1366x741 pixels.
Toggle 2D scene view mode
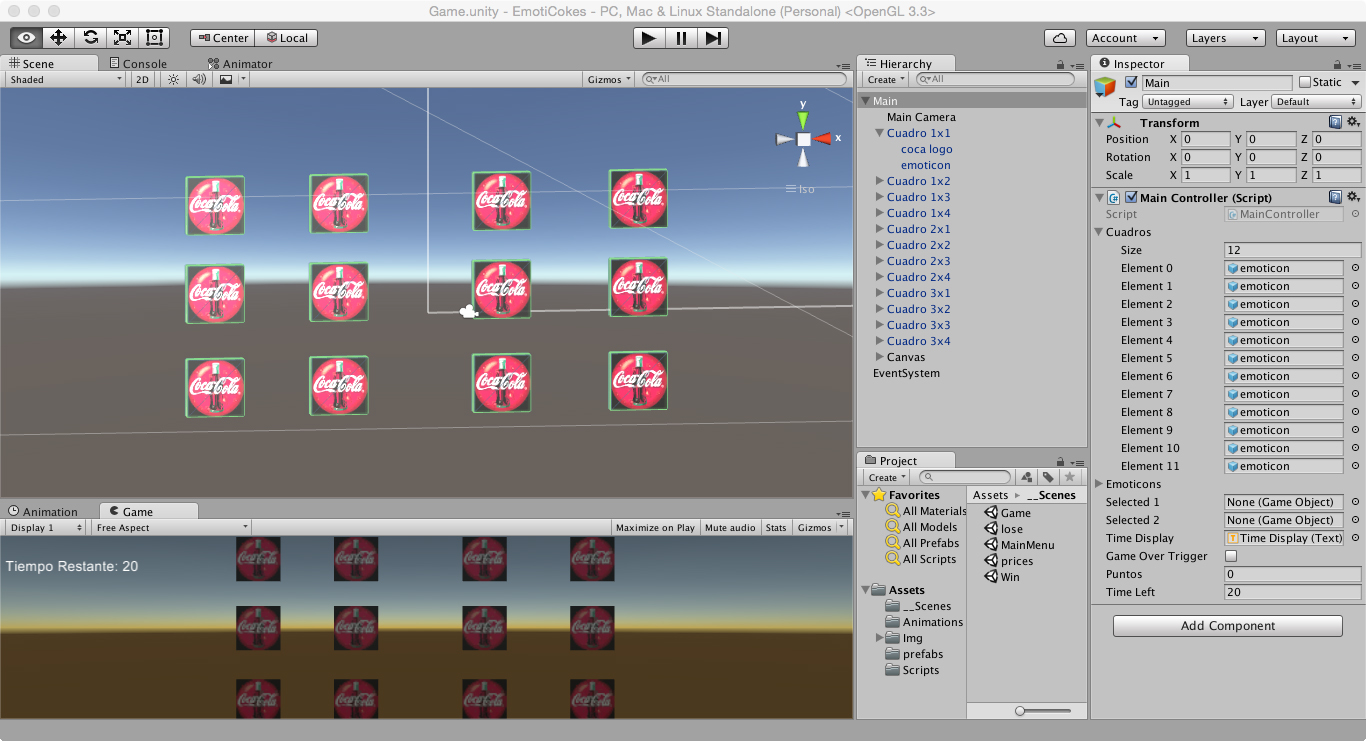(x=142, y=79)
